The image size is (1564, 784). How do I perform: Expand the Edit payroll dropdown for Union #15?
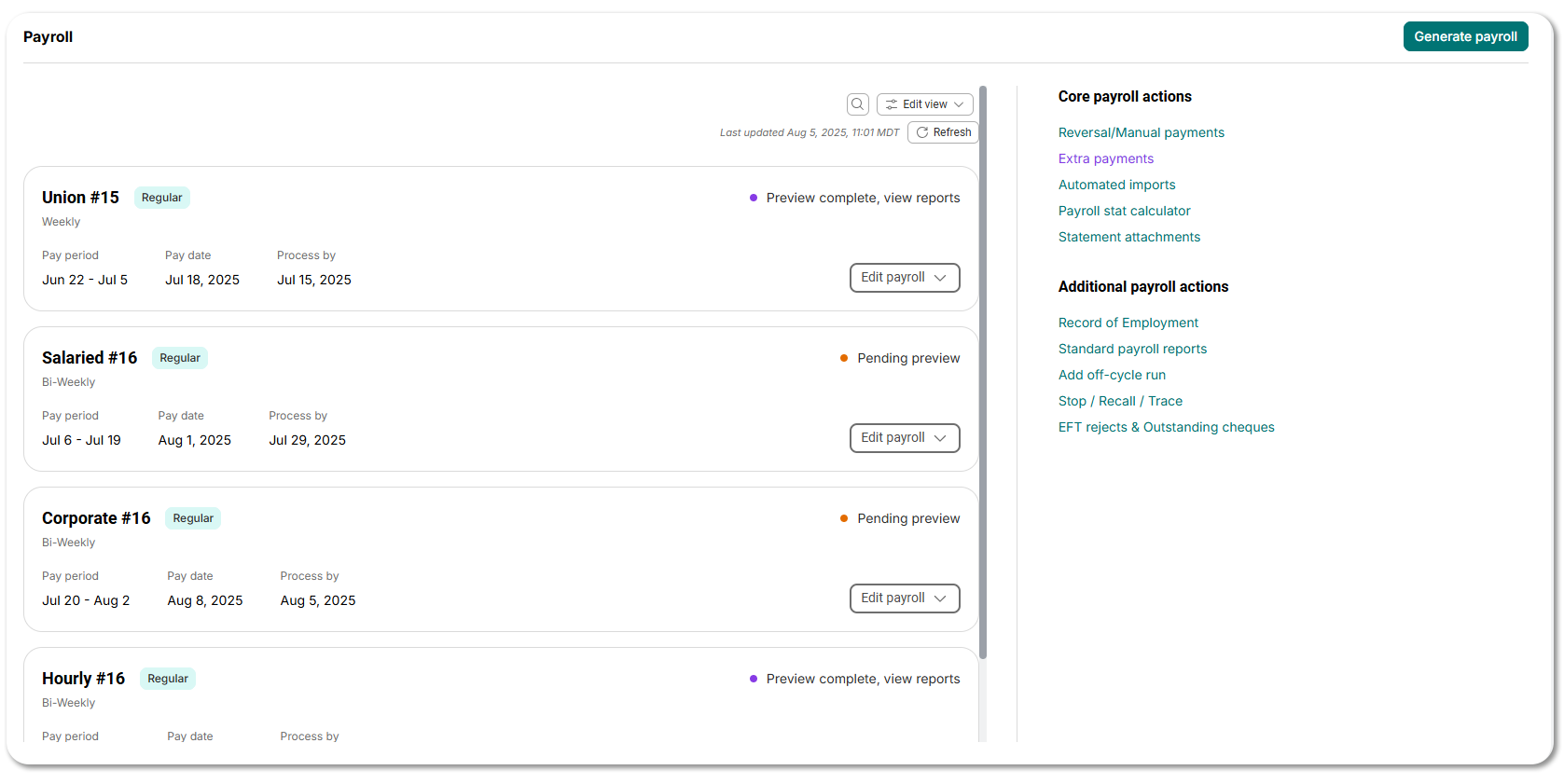click(x=904, y=277)
